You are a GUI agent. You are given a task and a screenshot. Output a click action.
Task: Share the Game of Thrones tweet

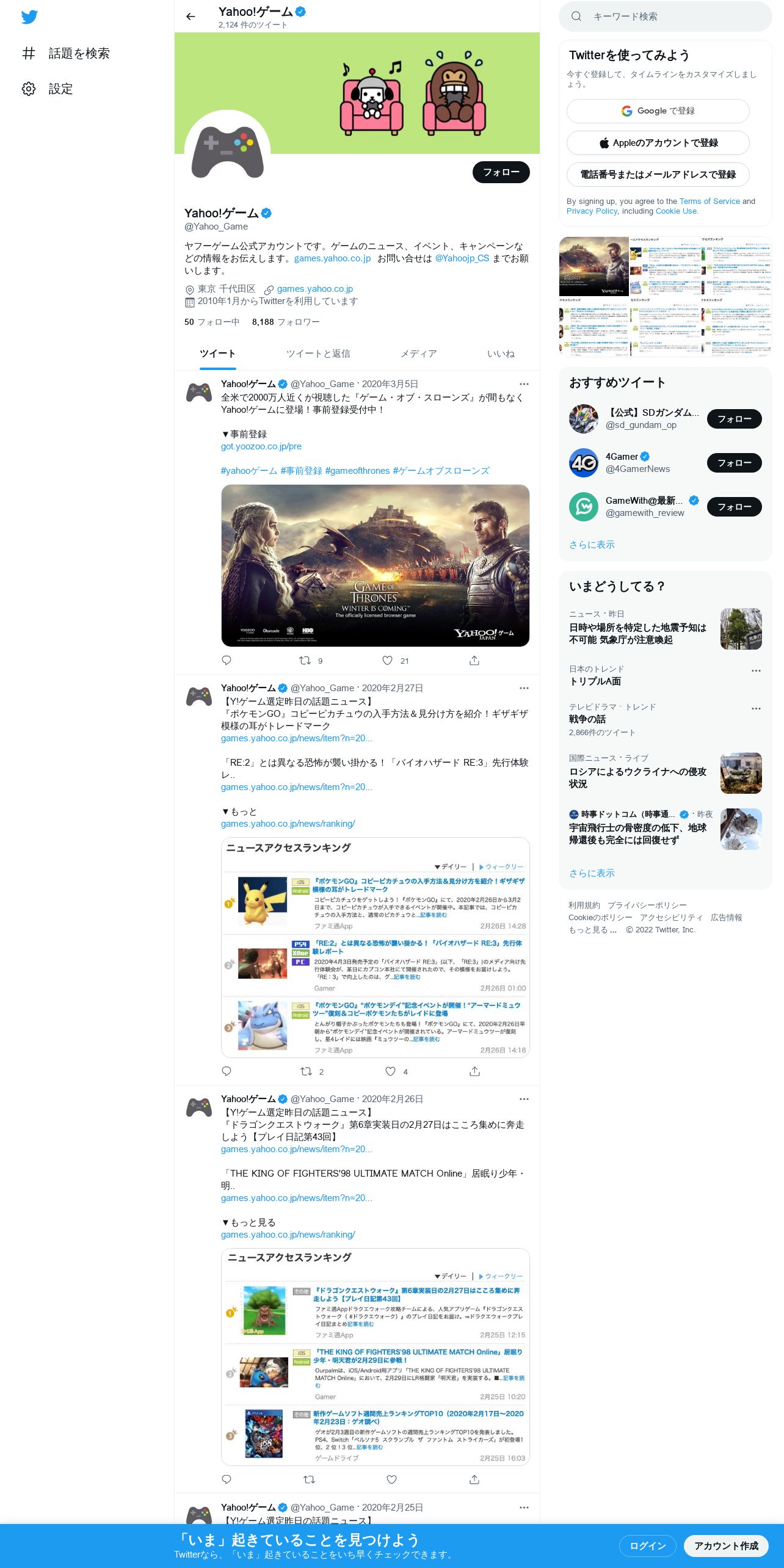[x=474, y=661]
